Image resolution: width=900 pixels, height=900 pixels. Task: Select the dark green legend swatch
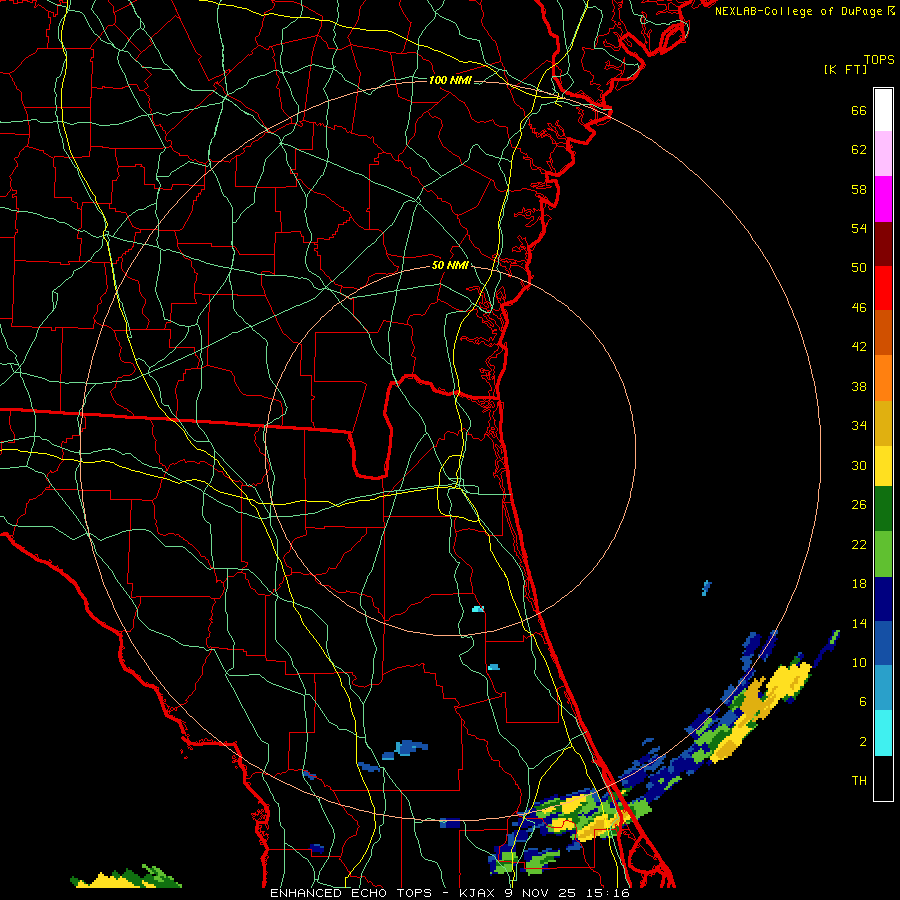coord(883,509)
